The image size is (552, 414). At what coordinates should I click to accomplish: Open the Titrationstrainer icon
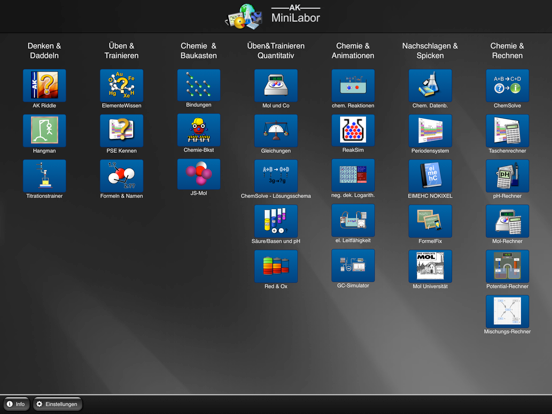pyautogui.click(x=44, y=176)
